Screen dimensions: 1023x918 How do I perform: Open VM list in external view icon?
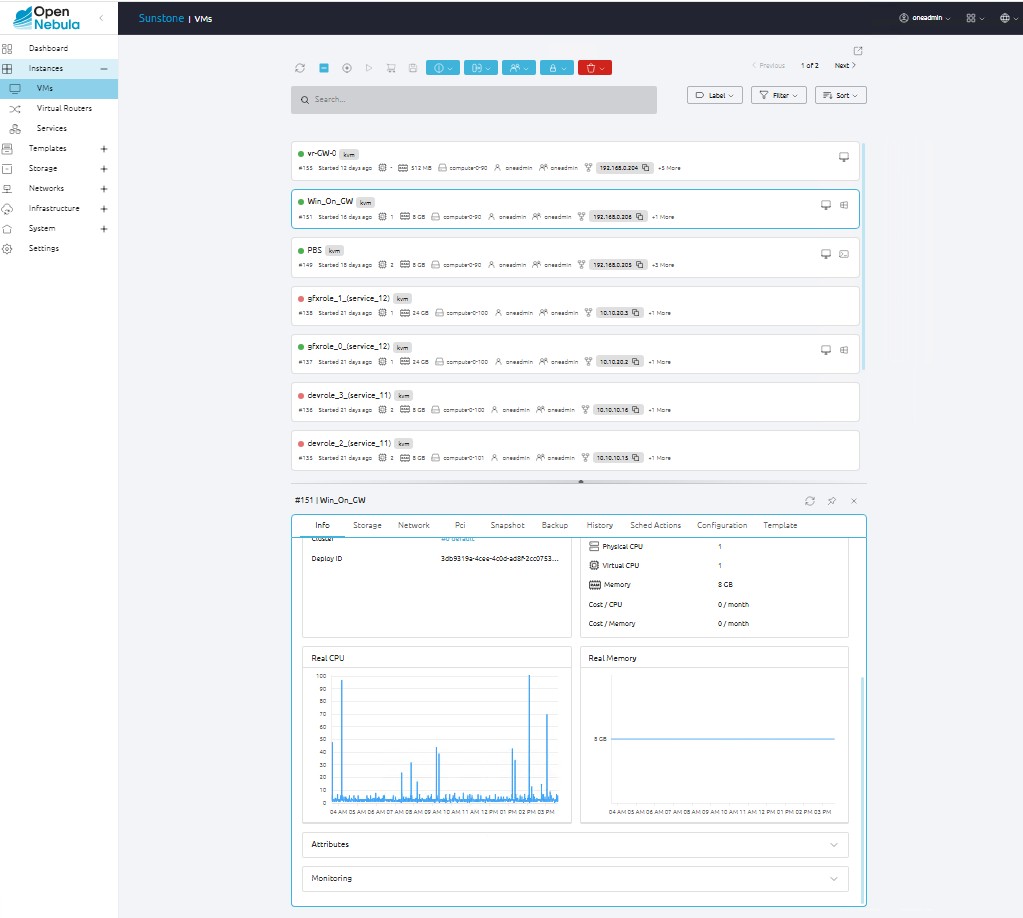[857, 51]
